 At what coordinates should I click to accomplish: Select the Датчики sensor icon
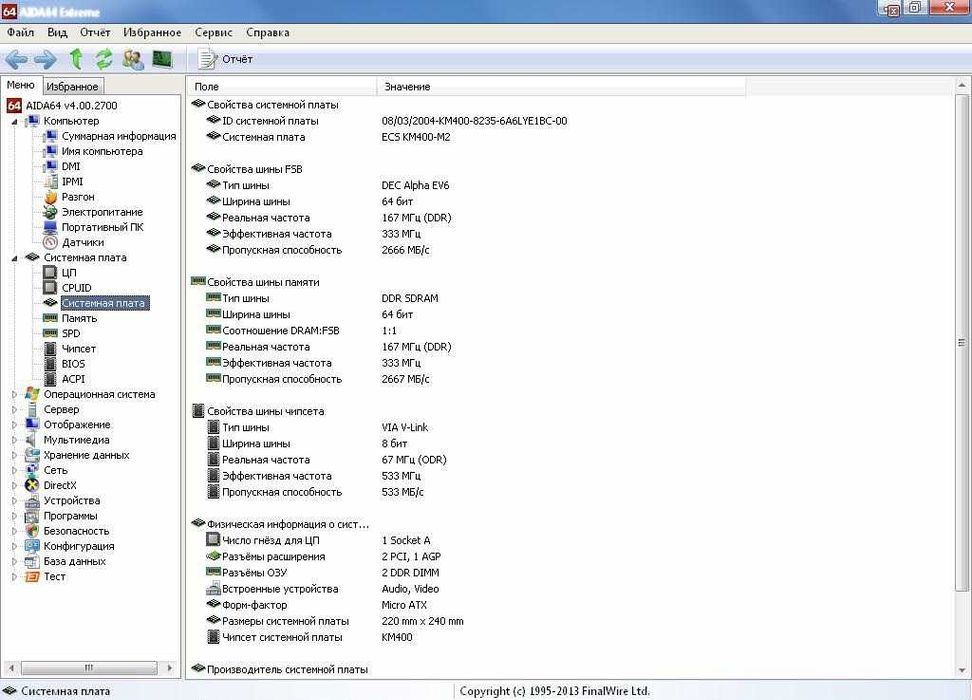(50, 242)
